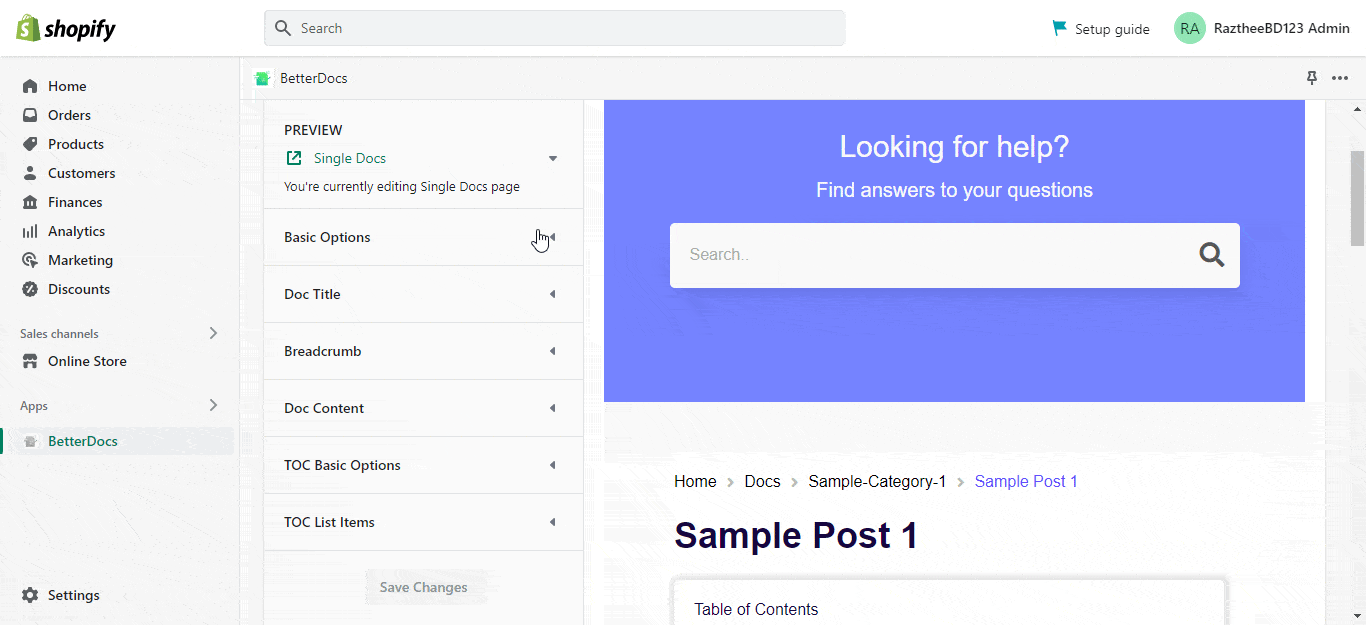Click the BetterDocs app icon in sidebar
This screenshot has height=625, width=1366.
(x=30, y=441)
